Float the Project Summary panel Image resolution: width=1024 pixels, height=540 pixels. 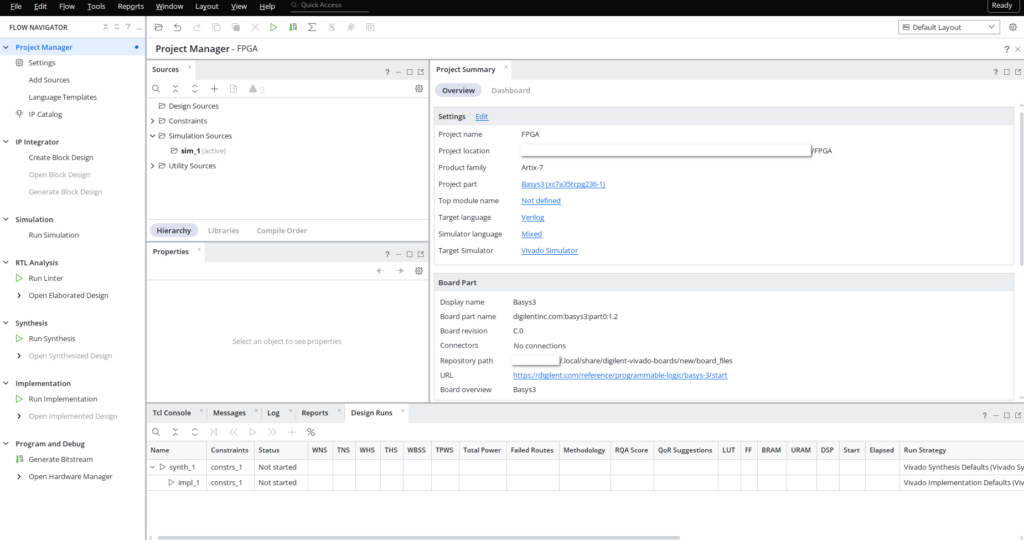coord(1018,72)
